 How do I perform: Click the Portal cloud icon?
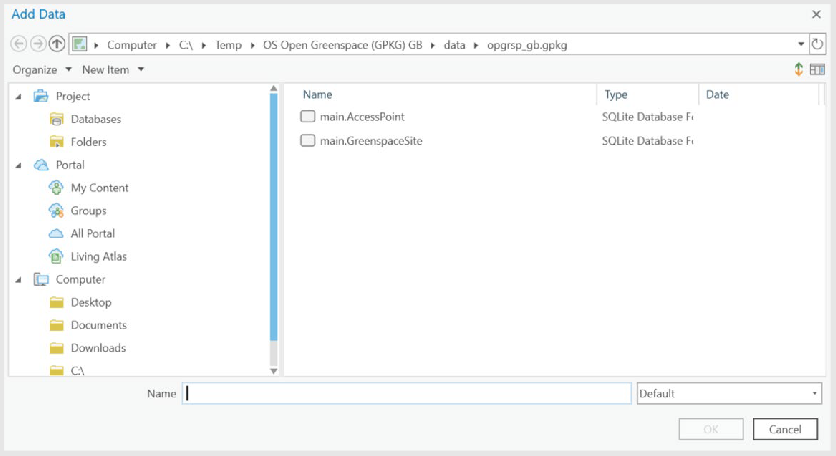(41, 165)
